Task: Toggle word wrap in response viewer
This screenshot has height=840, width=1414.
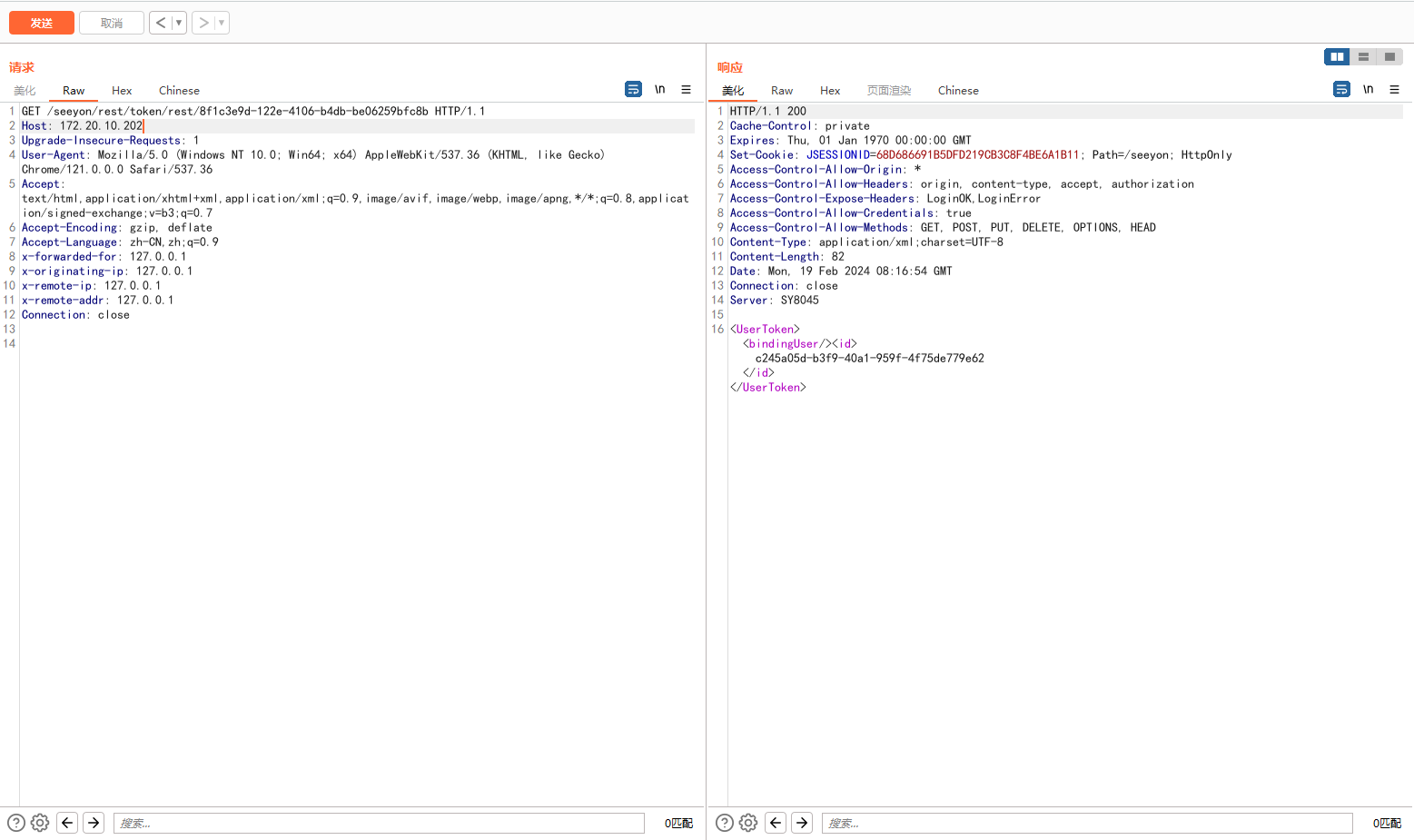Action: click(1341, 89)
